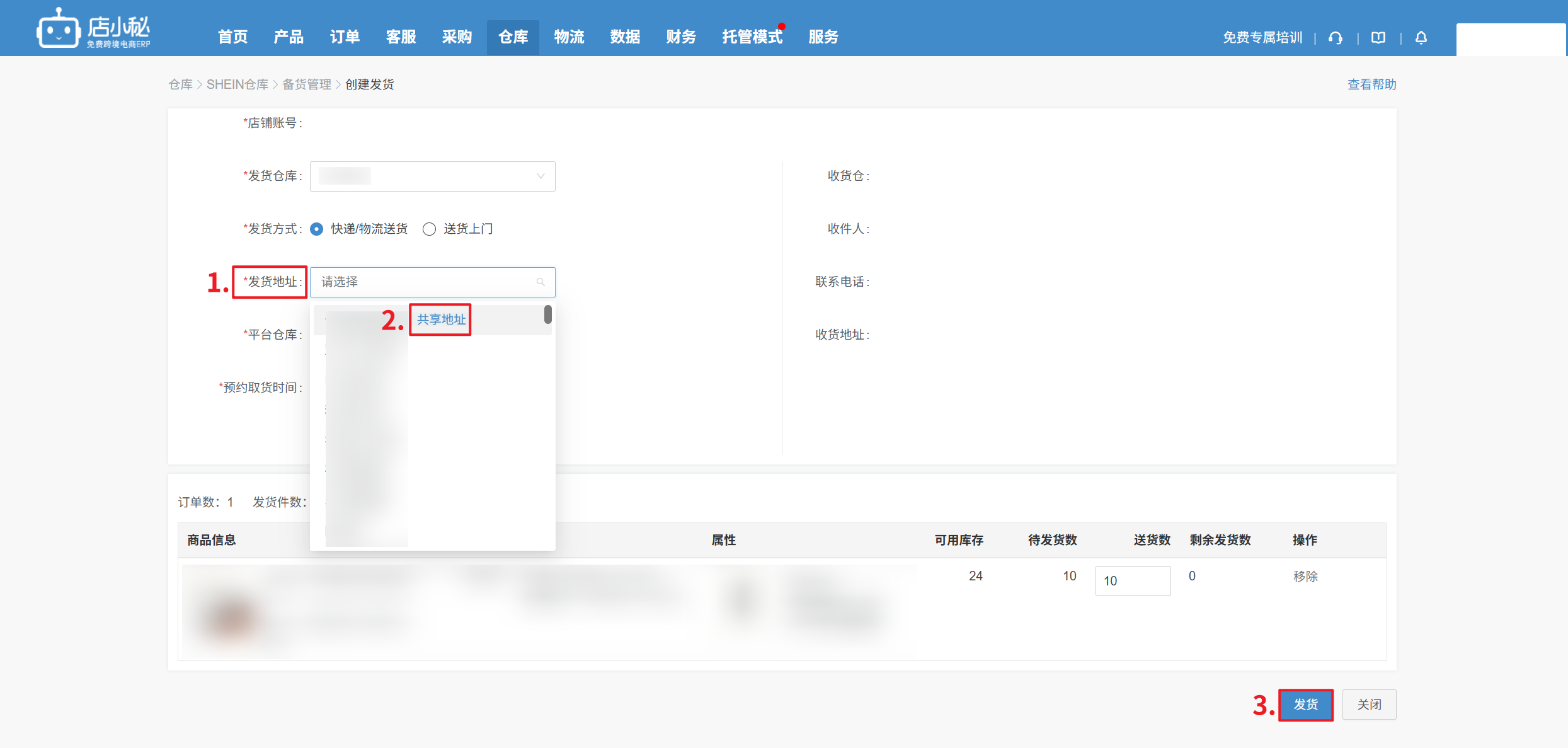This screenshot has height=748, width=1568.
Task: Click 备货管理 in the breadcrumb
Action: [307, 84]
